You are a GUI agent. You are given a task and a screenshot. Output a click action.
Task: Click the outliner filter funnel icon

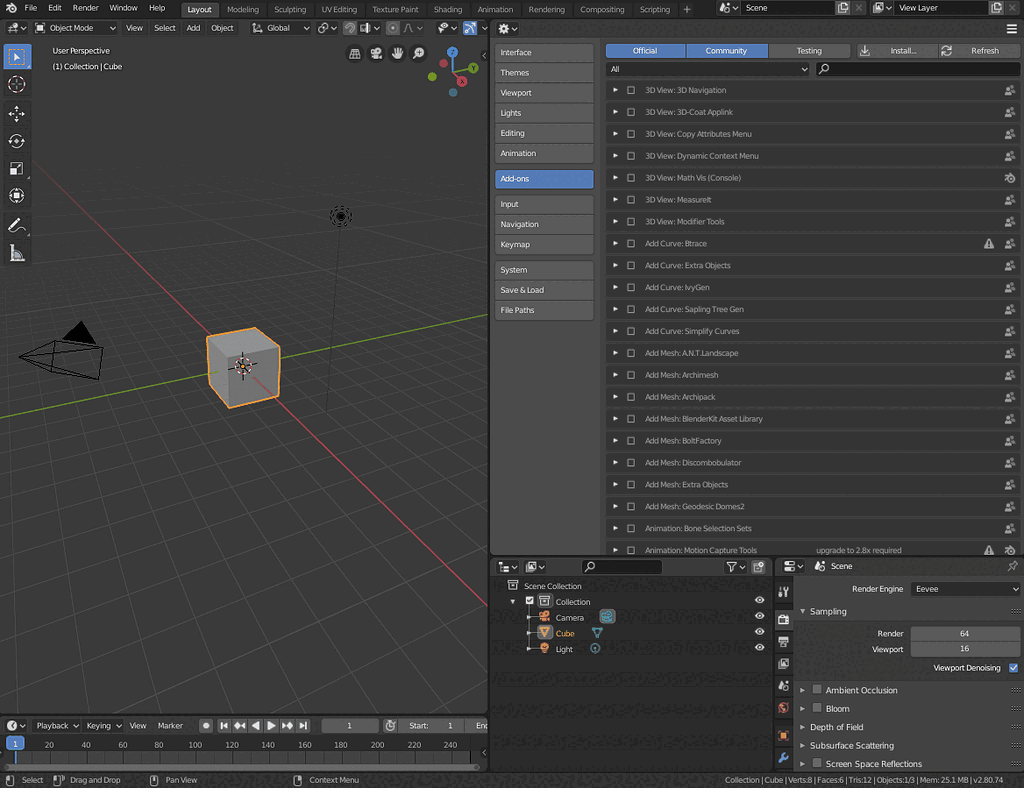(x=735, y=567)
